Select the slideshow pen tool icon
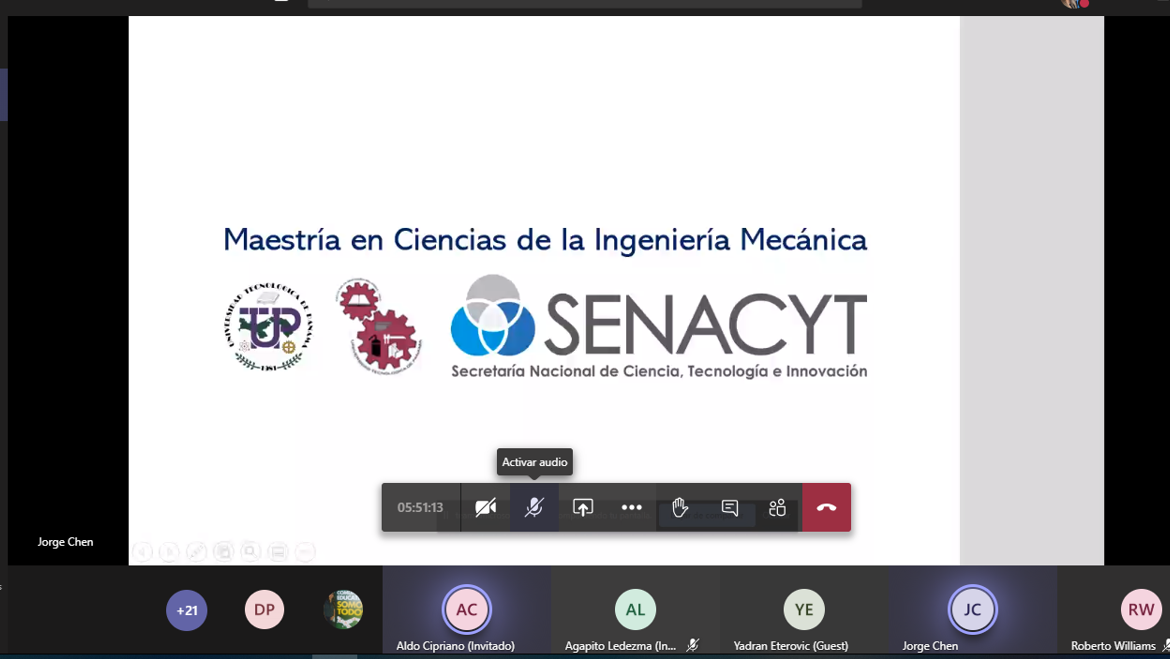 click(196, 552)
